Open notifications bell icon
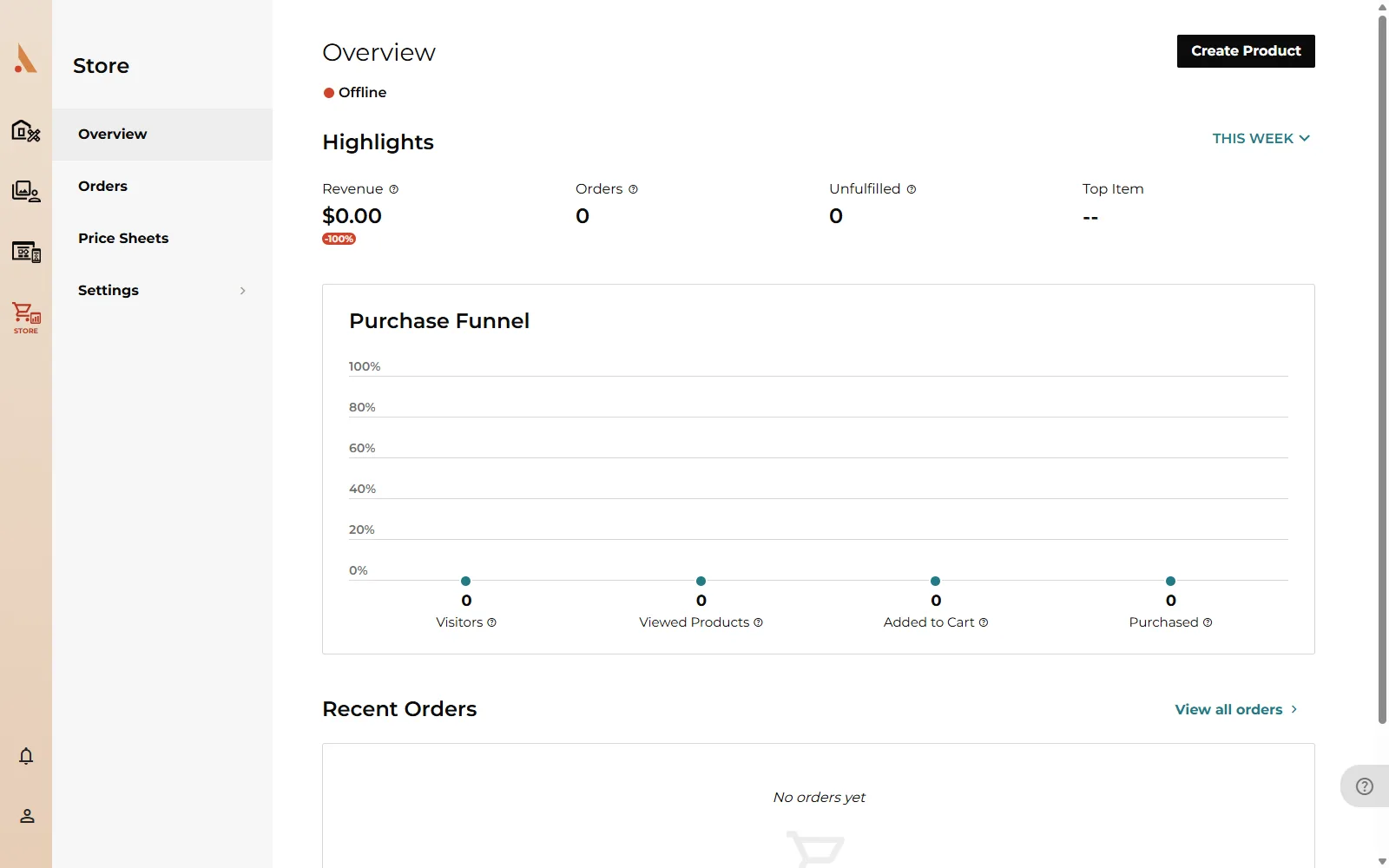Screen dimensions: 1389x868 [26, 756]
